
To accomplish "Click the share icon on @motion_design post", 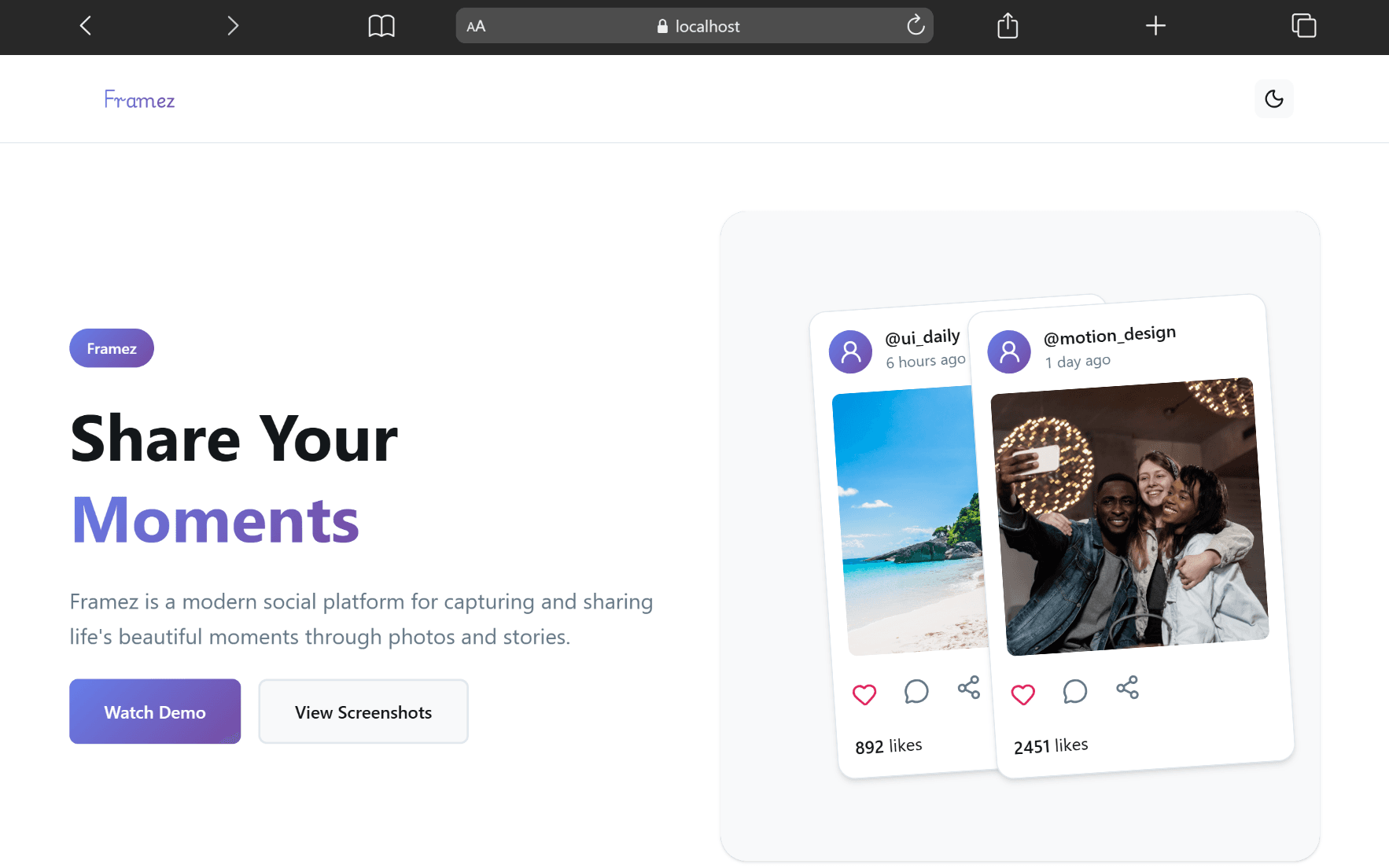I will tap(1127, 687).
